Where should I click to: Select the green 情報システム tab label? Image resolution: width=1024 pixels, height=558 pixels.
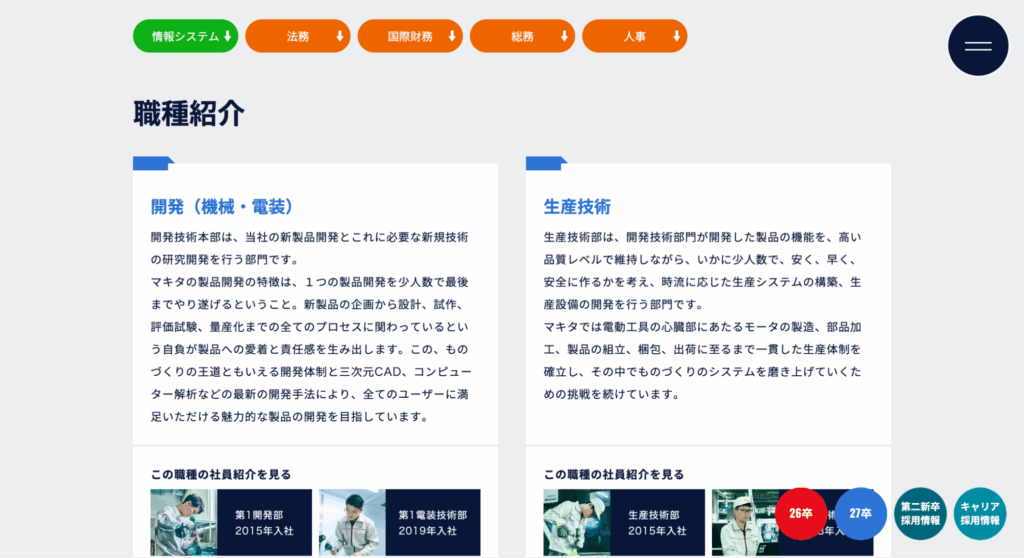coord(184,36)
